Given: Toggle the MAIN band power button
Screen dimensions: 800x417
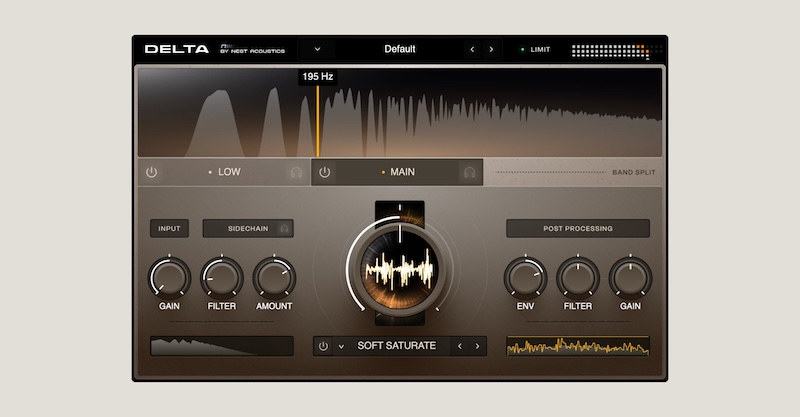Looking at the screenshot, I should point(325,172).
